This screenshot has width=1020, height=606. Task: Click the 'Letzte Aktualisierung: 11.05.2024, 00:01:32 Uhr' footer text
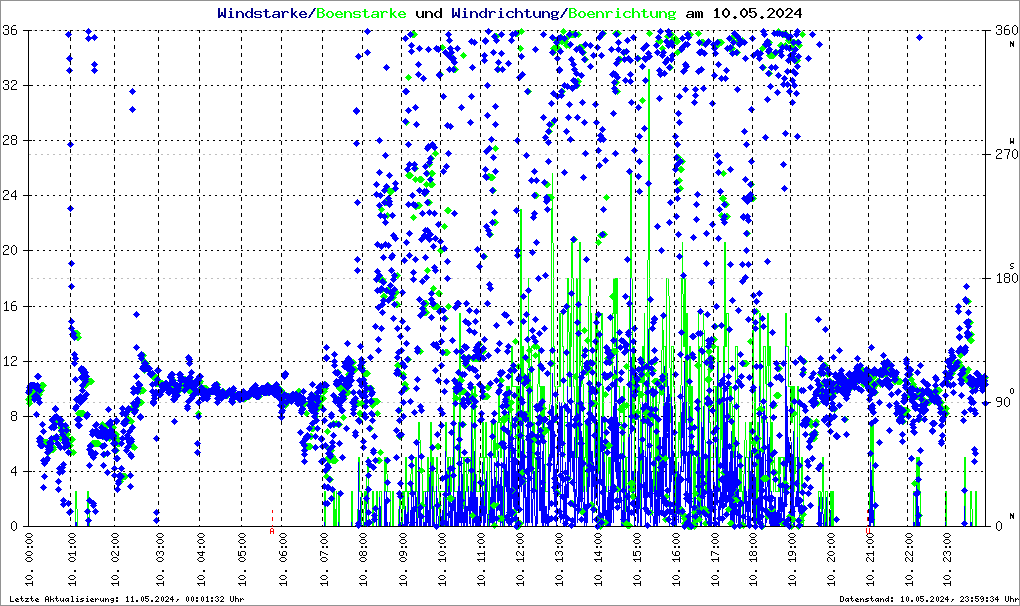[127, 599]
